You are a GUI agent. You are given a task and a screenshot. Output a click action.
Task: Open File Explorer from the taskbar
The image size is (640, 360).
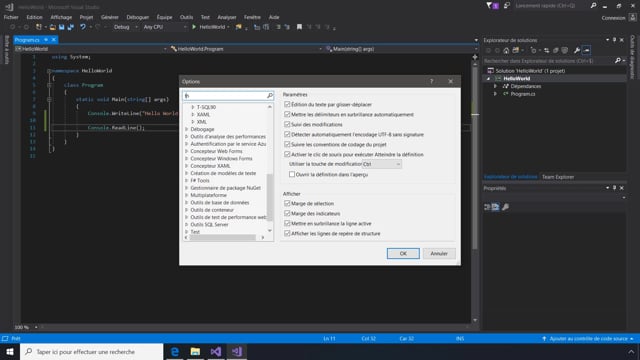click(196, 351)
